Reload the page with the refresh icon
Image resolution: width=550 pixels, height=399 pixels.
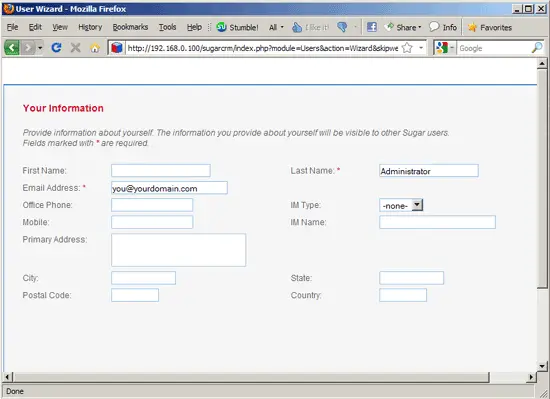(56, 47)
